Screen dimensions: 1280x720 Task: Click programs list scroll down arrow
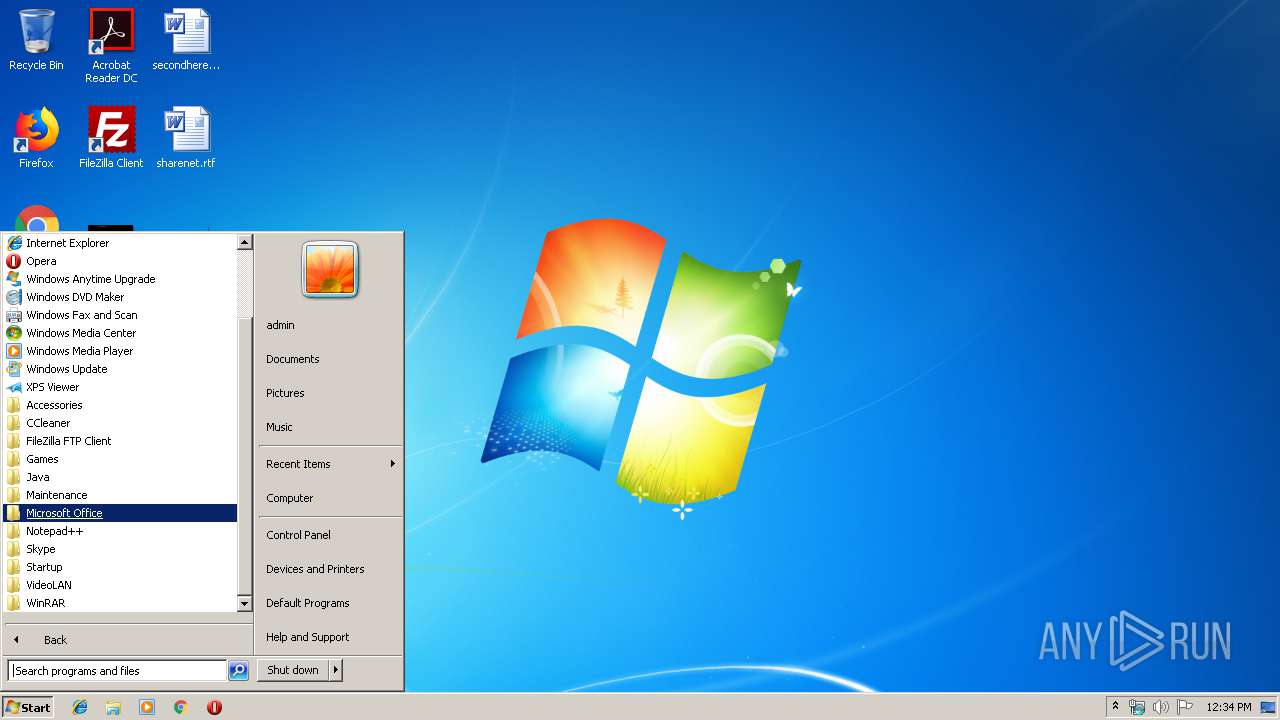coord(244,604)
